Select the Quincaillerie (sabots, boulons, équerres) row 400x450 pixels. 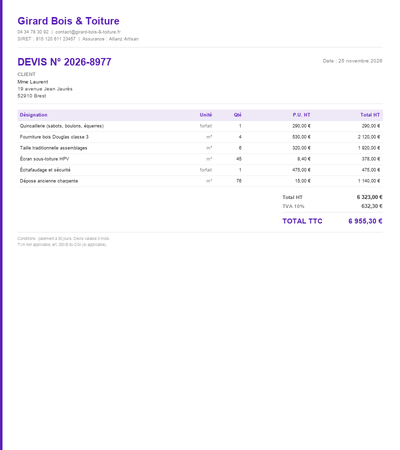(200, 126)
